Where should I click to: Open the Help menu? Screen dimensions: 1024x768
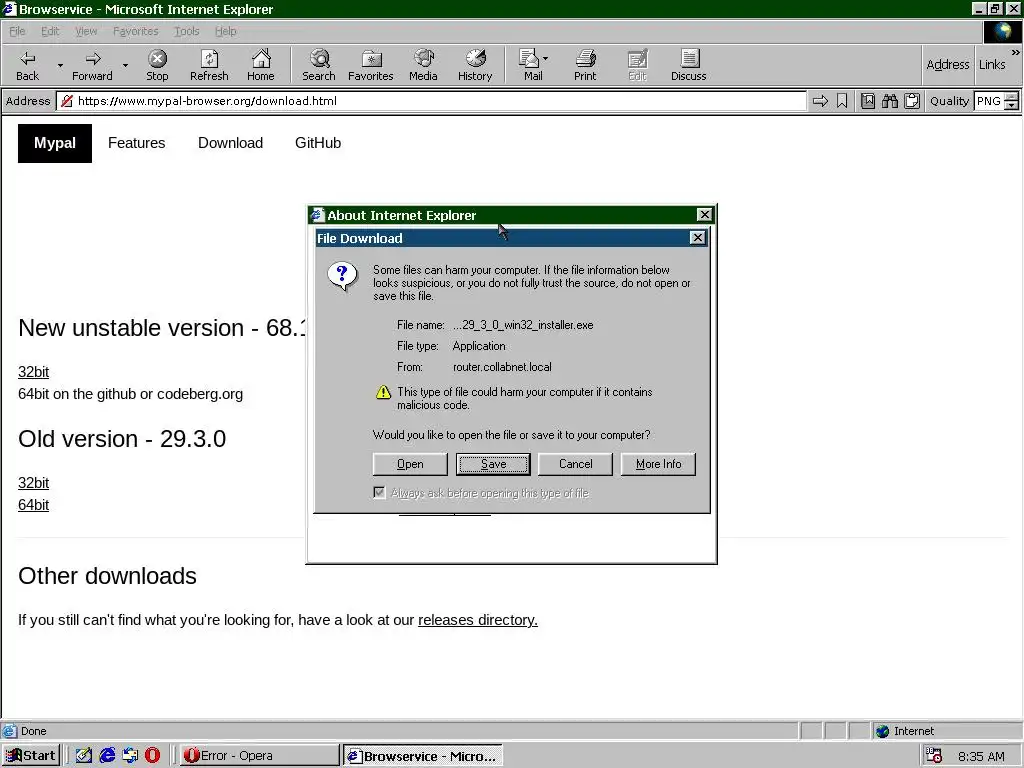coord(225,31)
